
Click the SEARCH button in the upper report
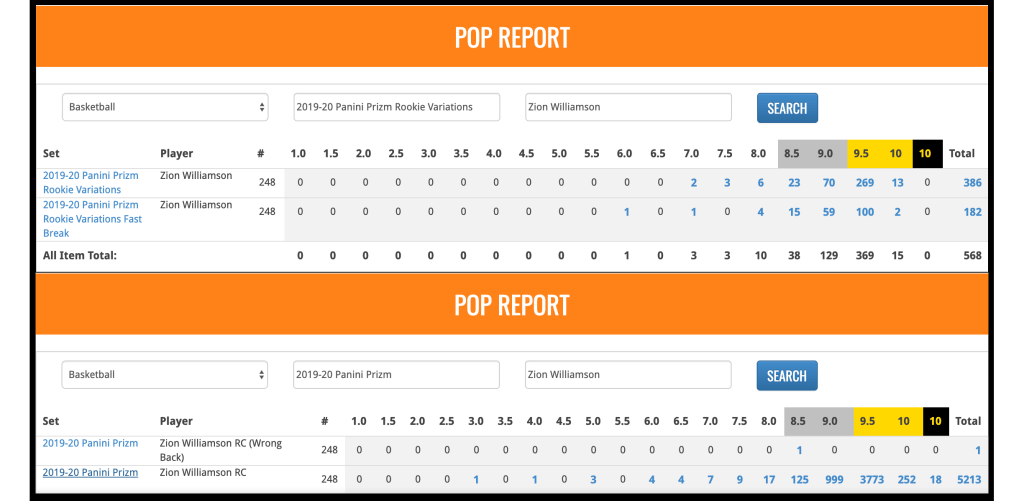(x=787, y=108)
